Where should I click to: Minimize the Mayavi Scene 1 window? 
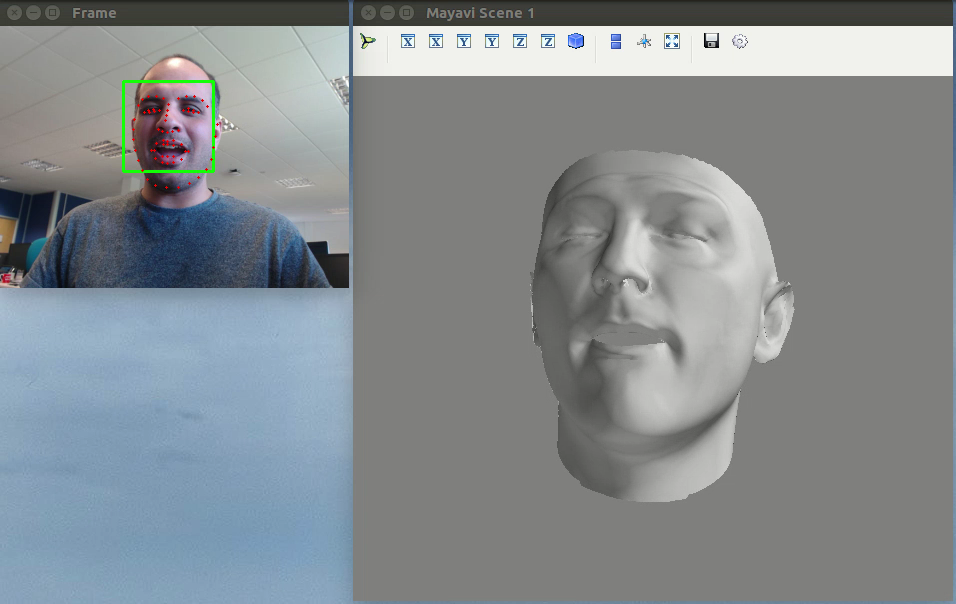(x=387, y=13)
